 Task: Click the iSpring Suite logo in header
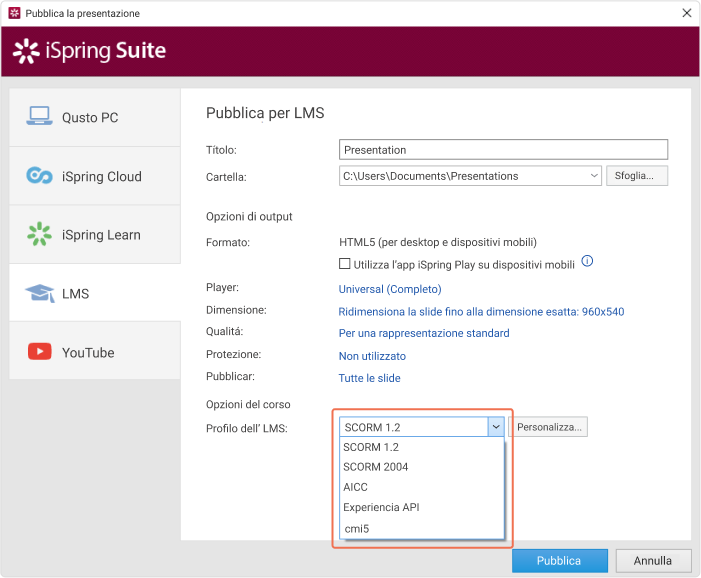(89, 51)
